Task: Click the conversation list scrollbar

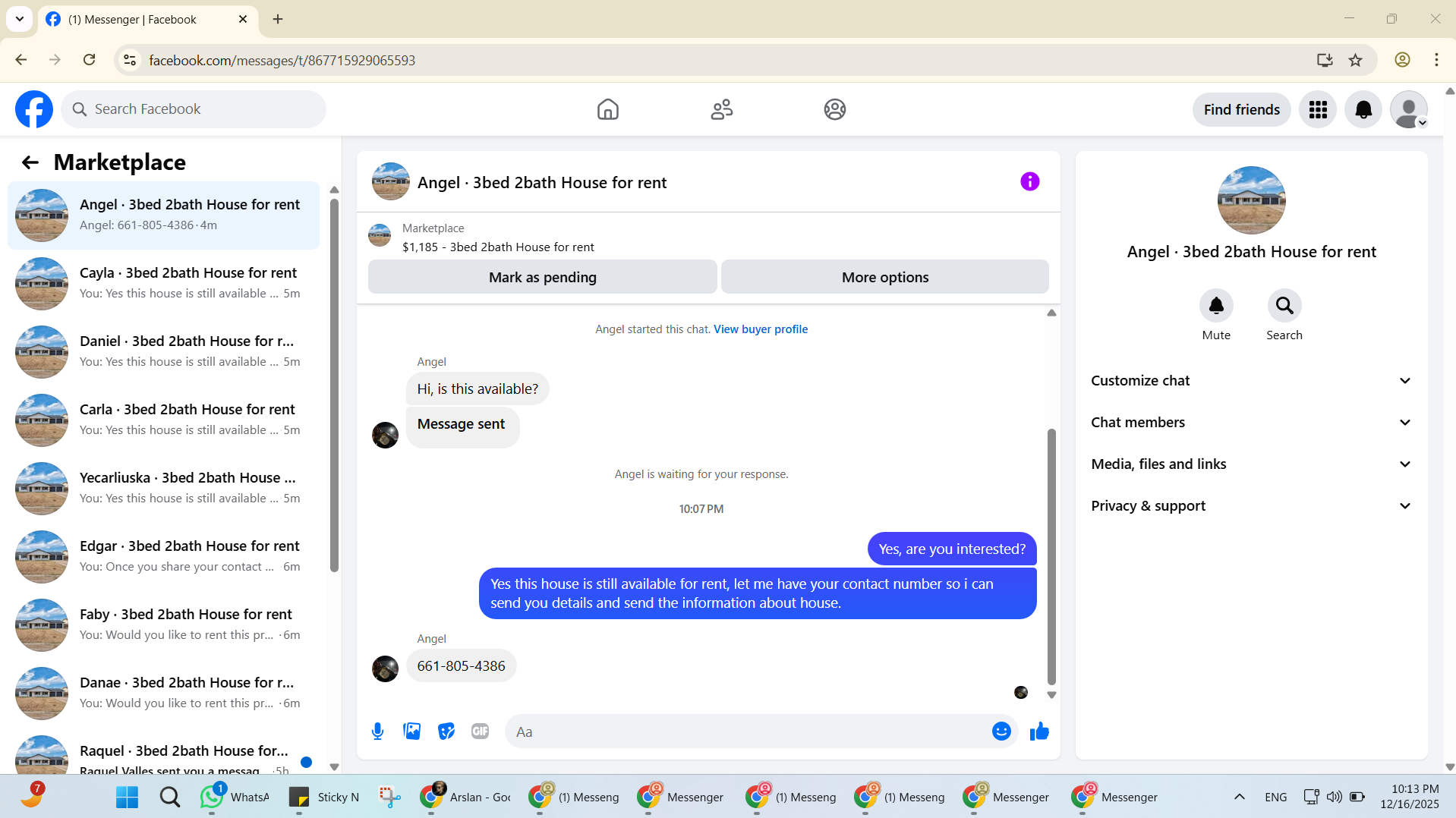Action: pos(334,384)
